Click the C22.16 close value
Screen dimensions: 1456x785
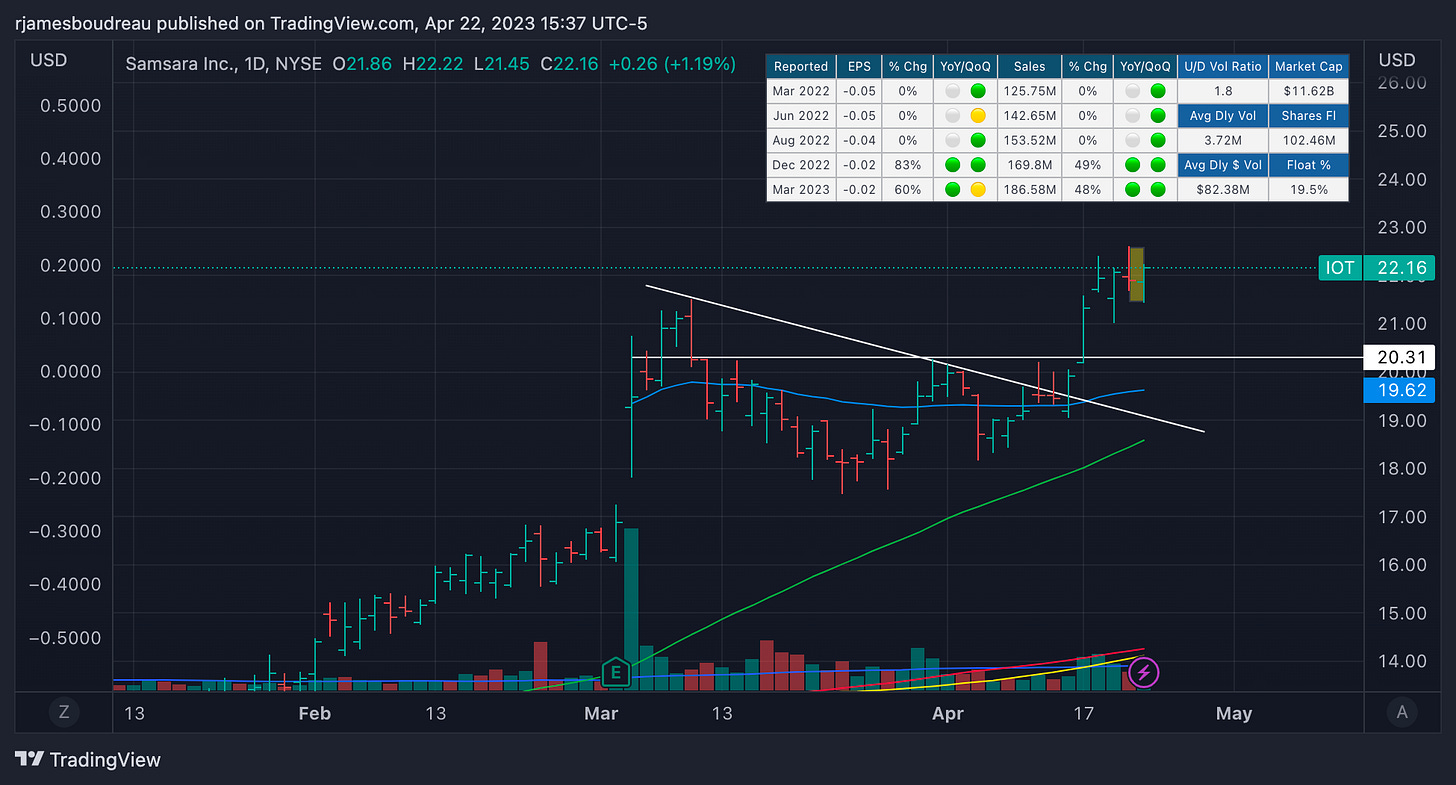pyautogui.click(x=571, y=64)
